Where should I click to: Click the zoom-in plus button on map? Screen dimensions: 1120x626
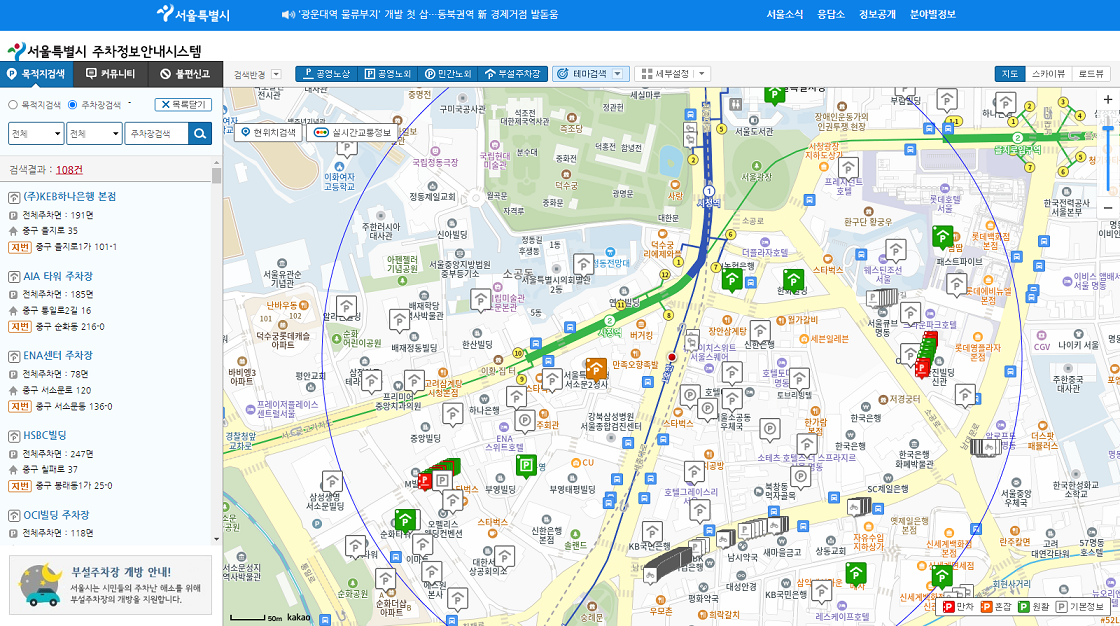[1108, 99]
